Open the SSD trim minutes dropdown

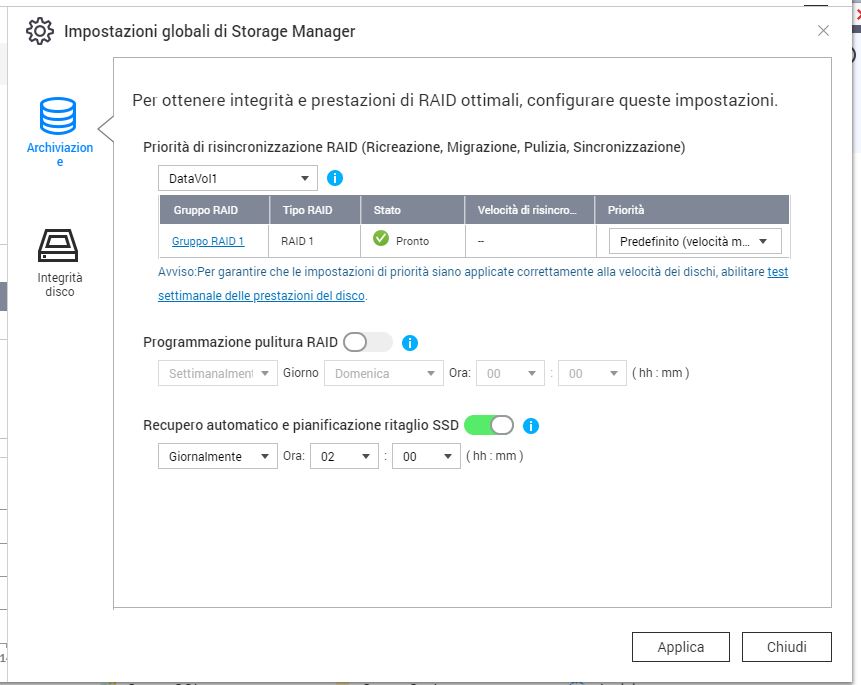point(425,456)
